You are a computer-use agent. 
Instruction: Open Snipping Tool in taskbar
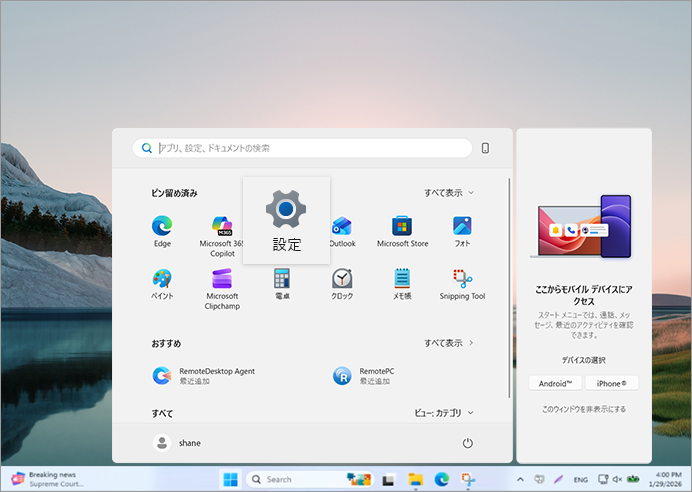coord(468,479)
